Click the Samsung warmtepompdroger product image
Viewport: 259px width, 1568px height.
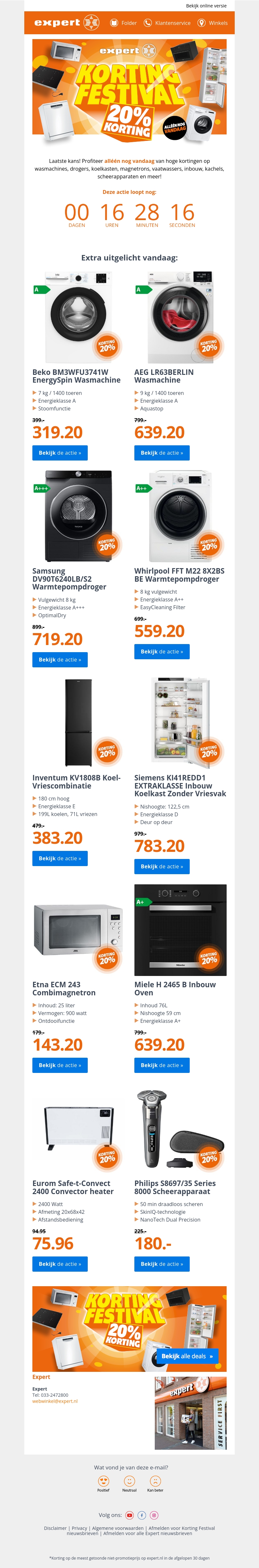click(x=78, y=516)
